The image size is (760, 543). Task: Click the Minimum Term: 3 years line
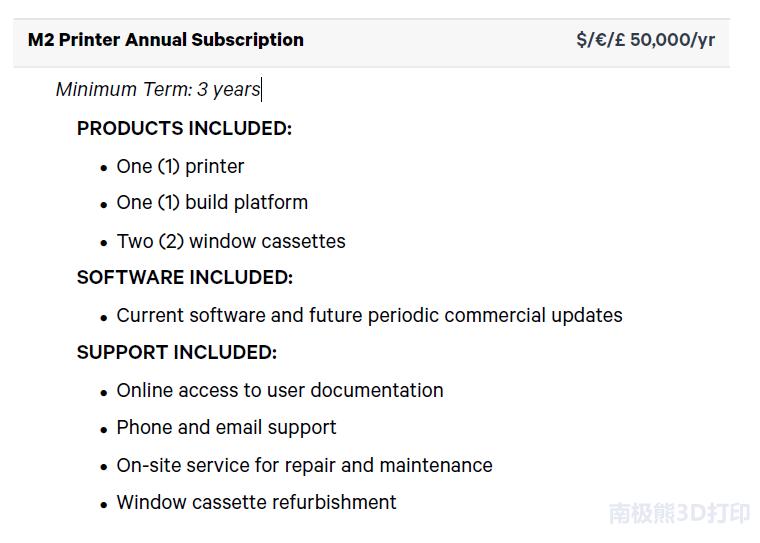pyautogui.click(x=158, y=89)
